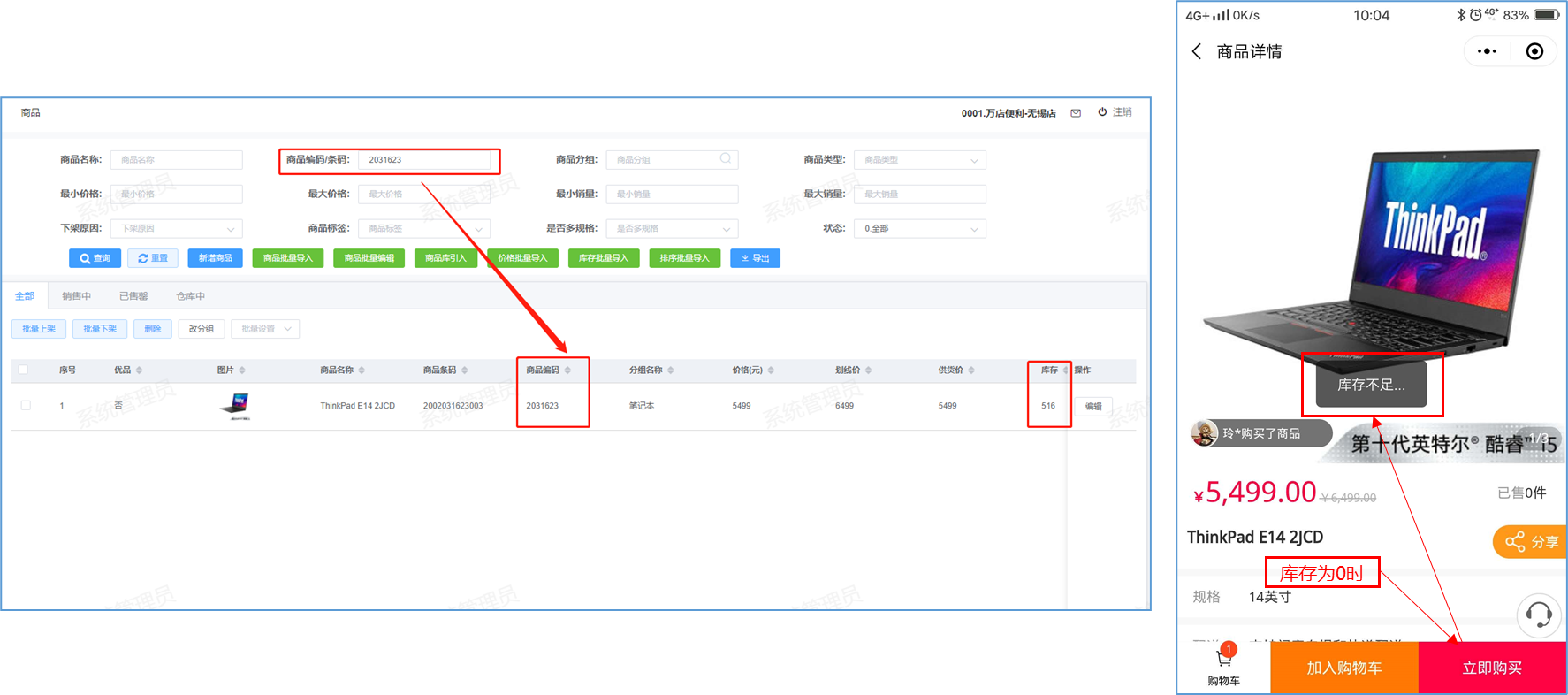Viewport: 1568px width, 695px height.
Task: Switch to the 仓库中 tab
Action: (x=191, y=296)
